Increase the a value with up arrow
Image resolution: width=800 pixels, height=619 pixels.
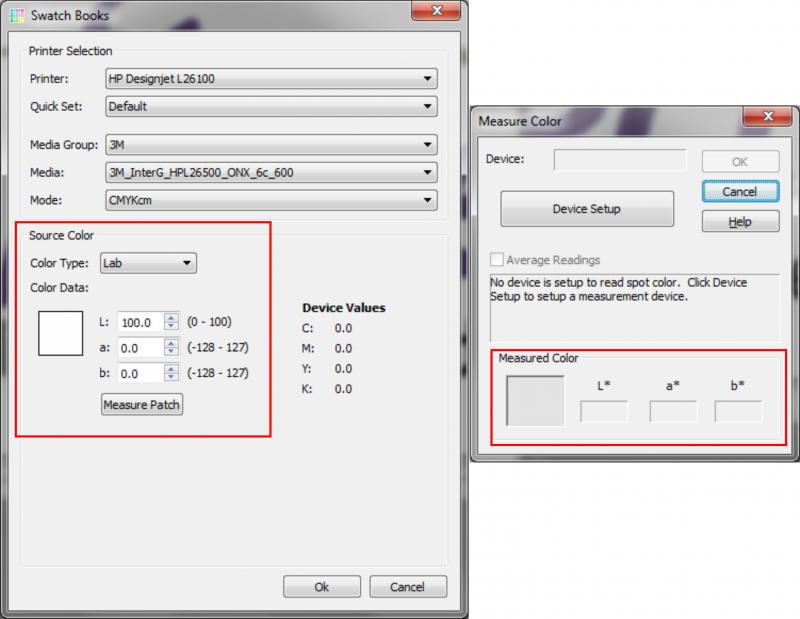click(x=171, y=342)
